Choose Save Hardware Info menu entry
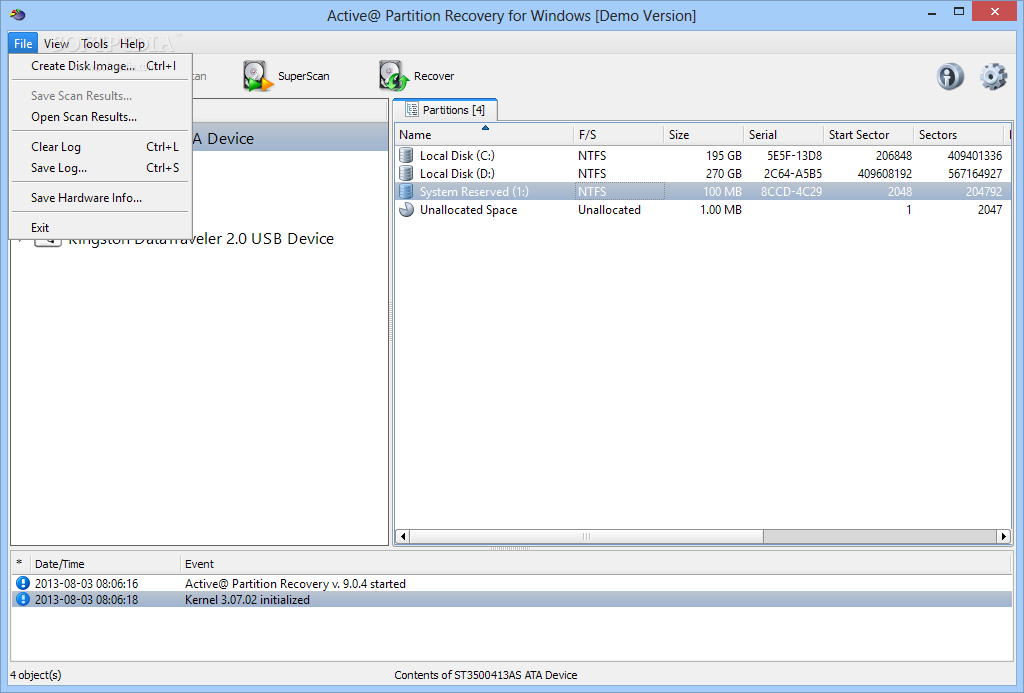This screenshot has height=693, width=1024. pyautogui.click(x=101, y=198)
